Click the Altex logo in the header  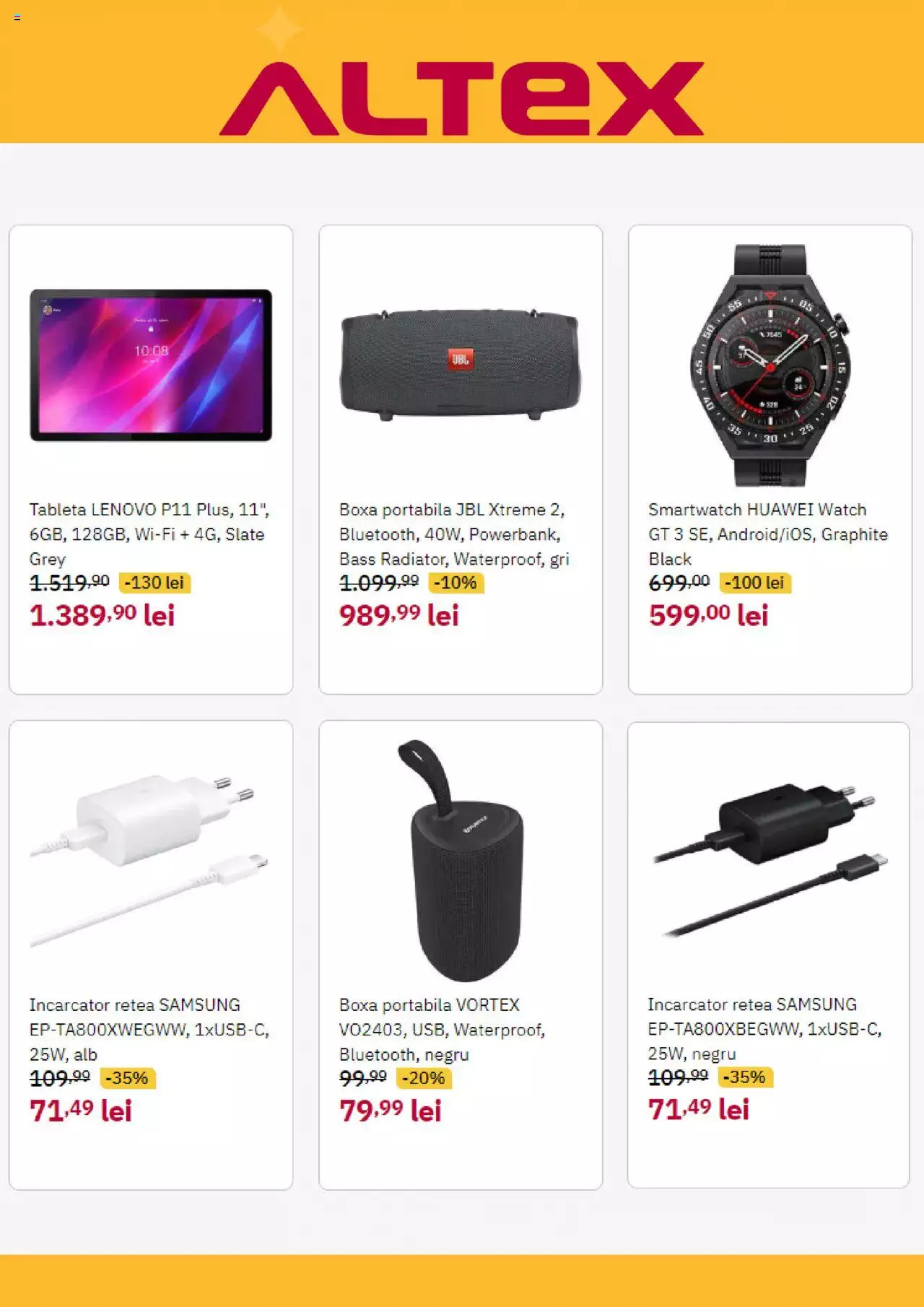pos(461,99)
